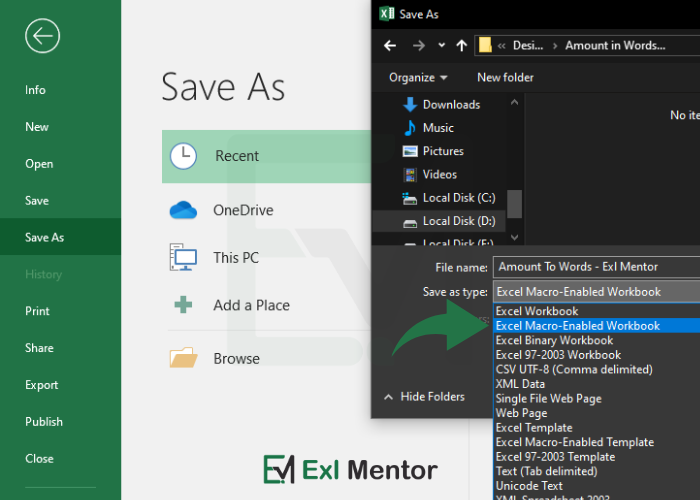Click the Local Disk (C:) drive icon
This screenshot has height=500, width=700.
tap(410, 198)
